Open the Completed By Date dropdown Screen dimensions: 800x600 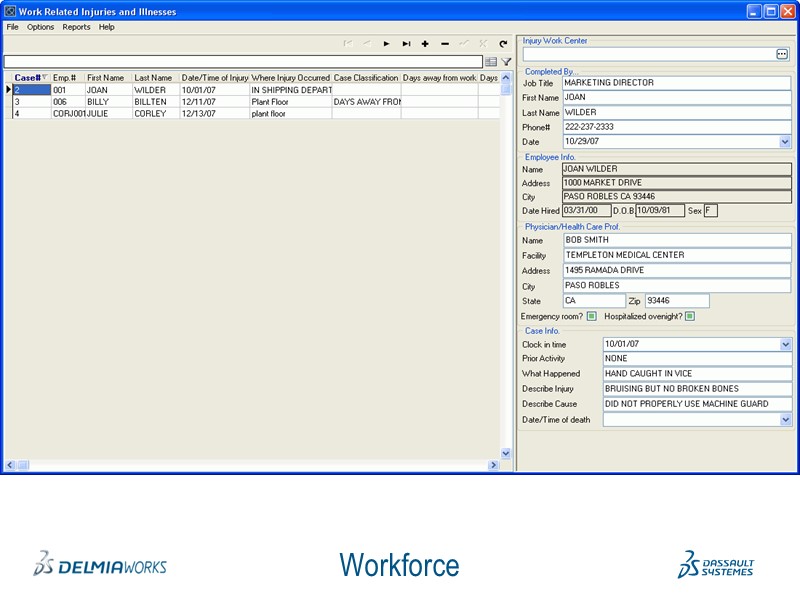(782, 141)
